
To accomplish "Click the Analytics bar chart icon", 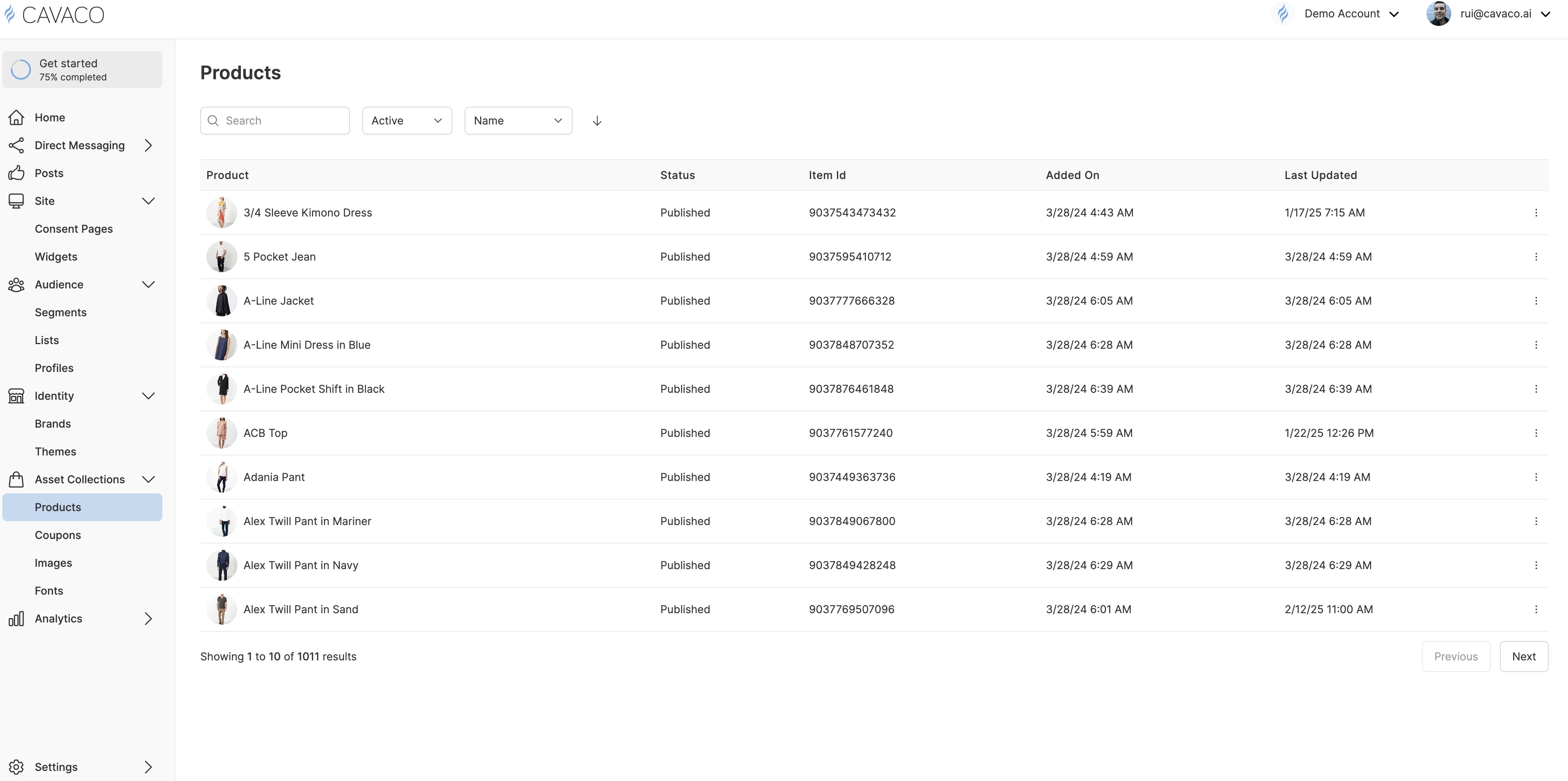I will pyautogui.click(x=17, y=619).
